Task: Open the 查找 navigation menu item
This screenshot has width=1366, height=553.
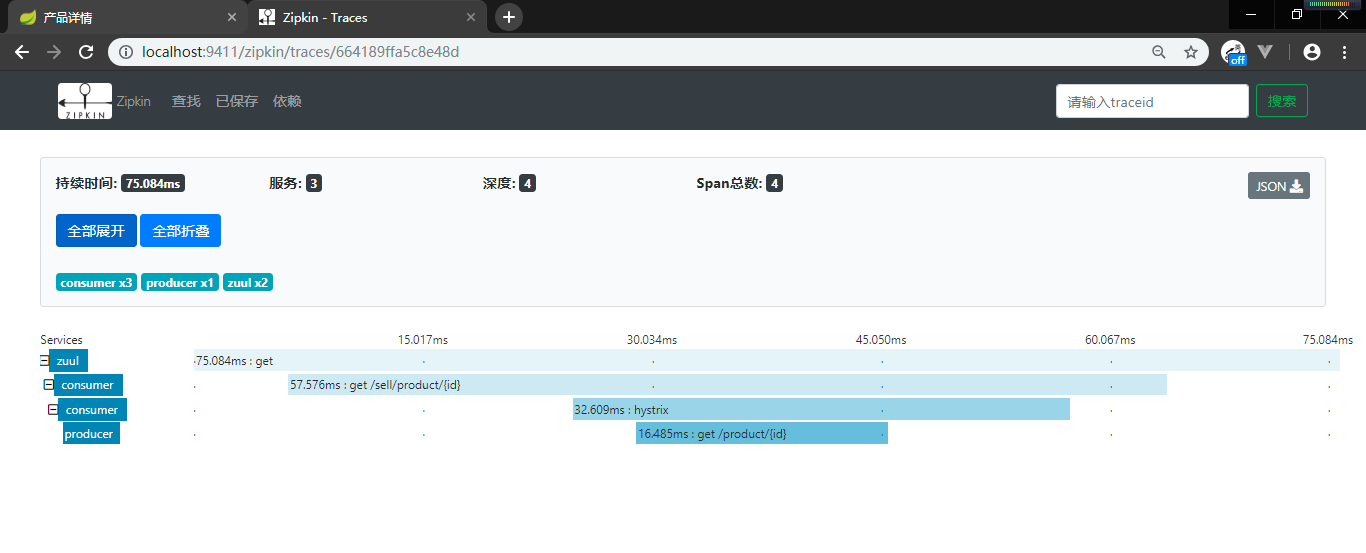Action: click(186, 101)
